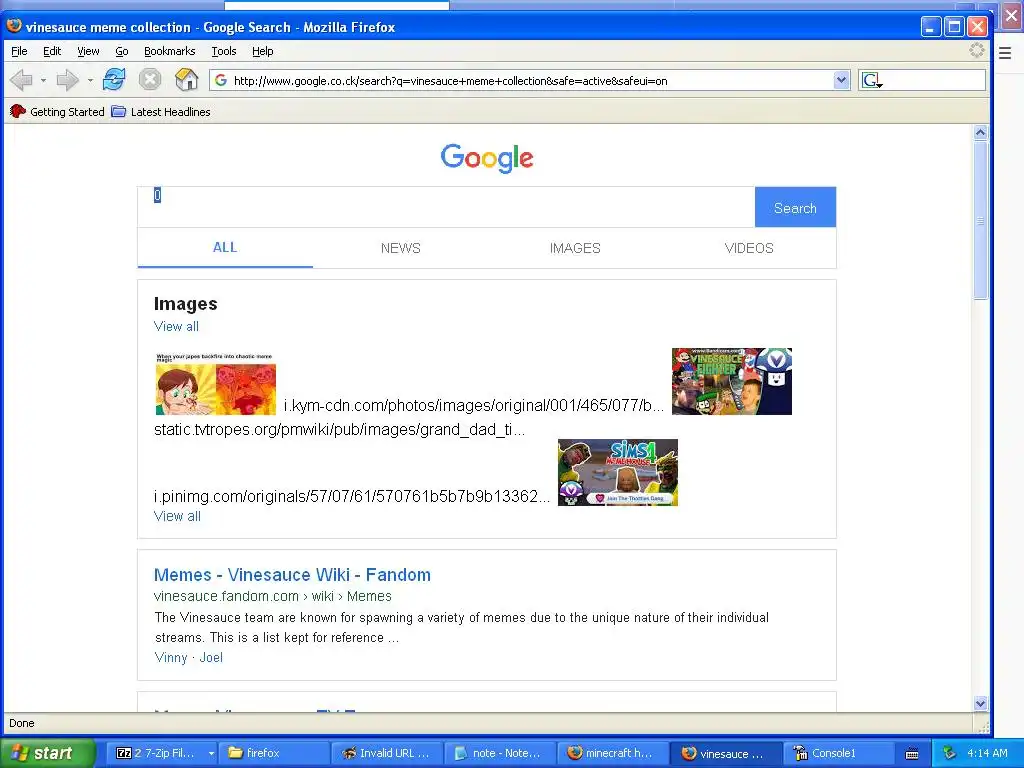The image size is (1024, 768).
Task: Switch to the NEWS tab
Action: point(400,248)
